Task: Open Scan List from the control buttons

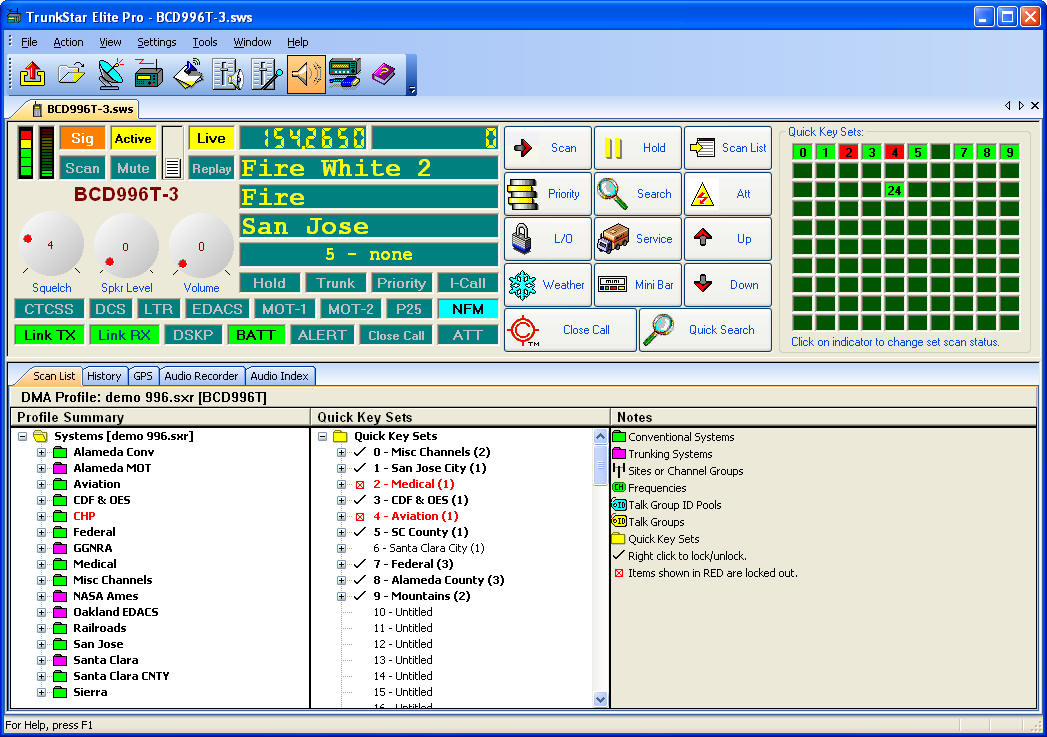Action: point(728,148)
